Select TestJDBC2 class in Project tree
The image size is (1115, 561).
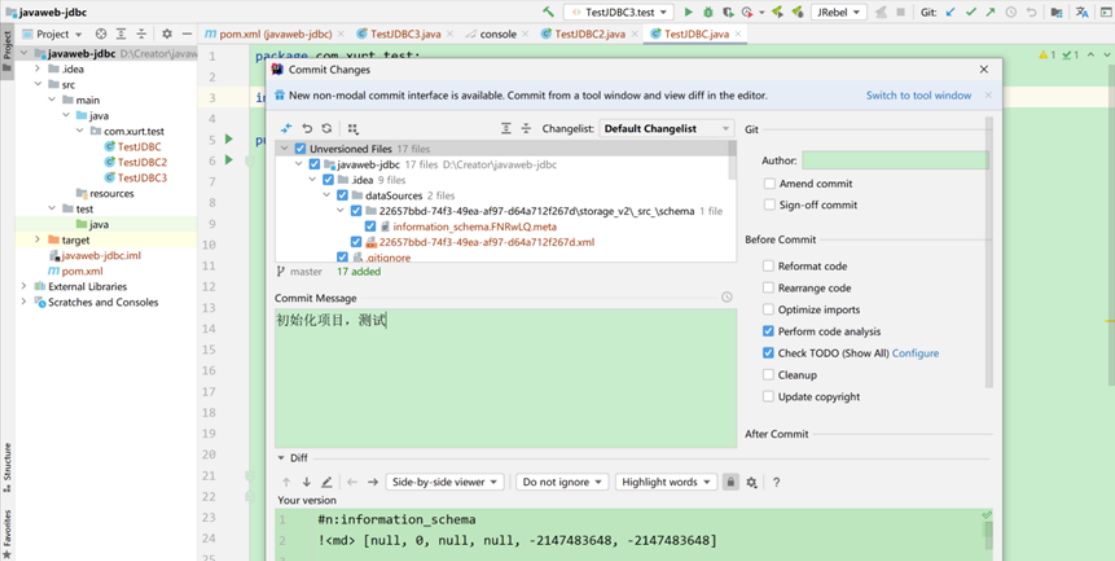point(142,162)
